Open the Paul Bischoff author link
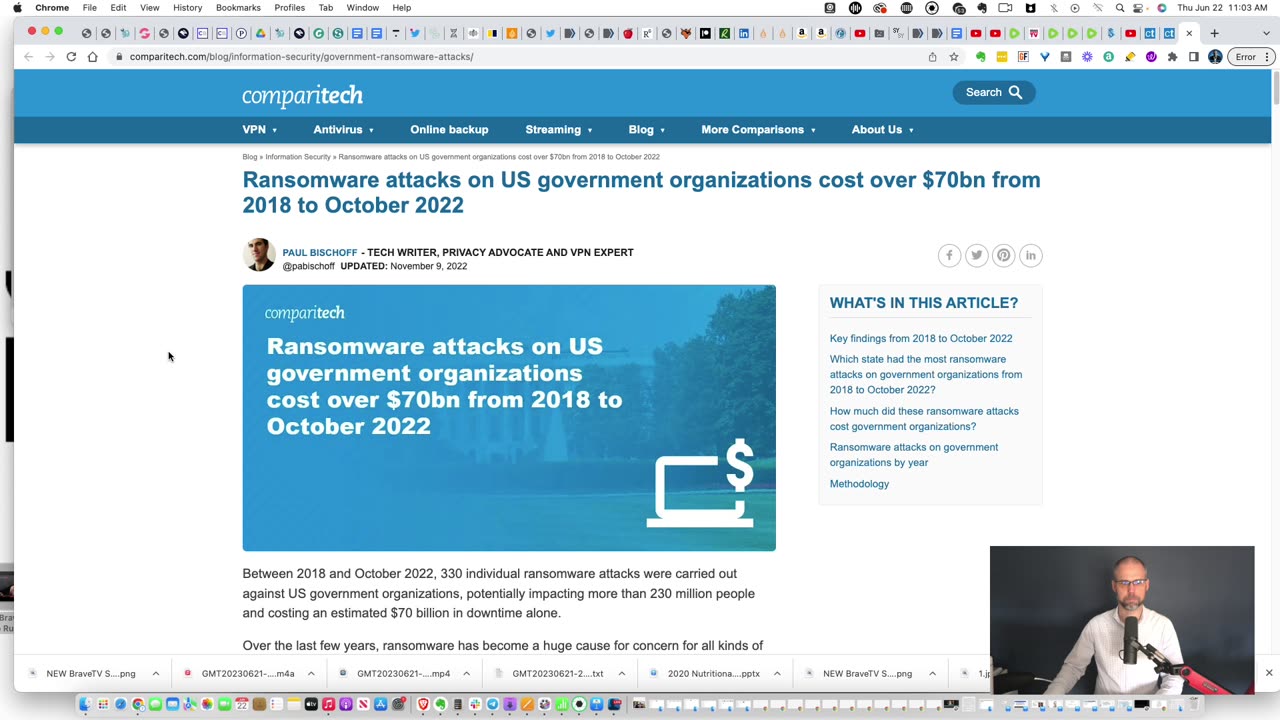The height and width of the screenshot is (720, 1280). click(320, 253)
